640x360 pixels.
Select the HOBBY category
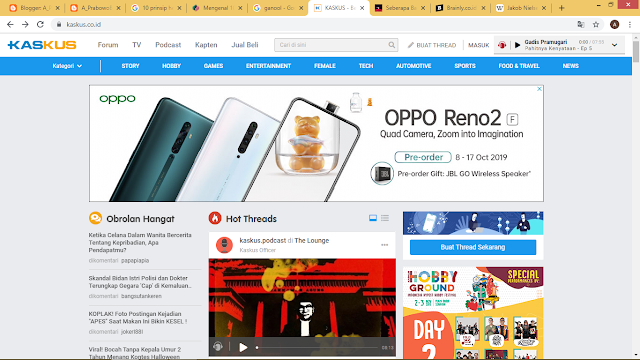171,66
